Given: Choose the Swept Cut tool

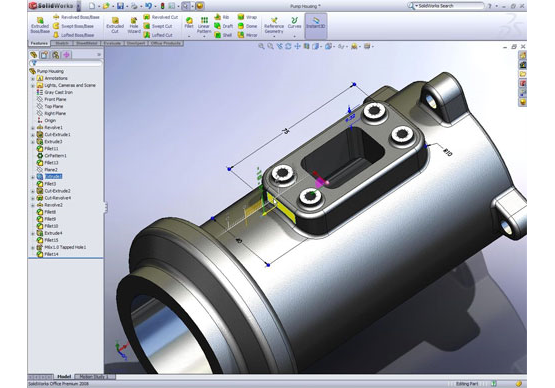Looking at the screenshot, I should click(x=158, y=26).
